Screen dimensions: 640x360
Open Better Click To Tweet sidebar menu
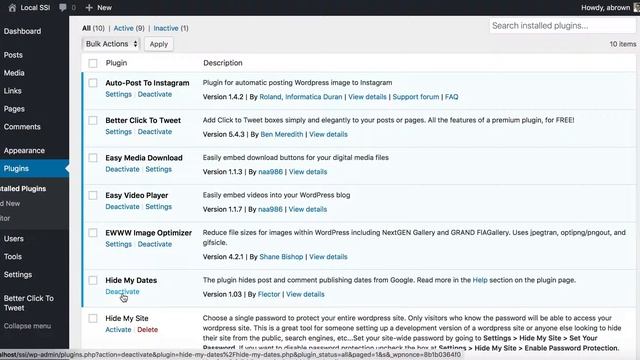[x=29, y=303]
